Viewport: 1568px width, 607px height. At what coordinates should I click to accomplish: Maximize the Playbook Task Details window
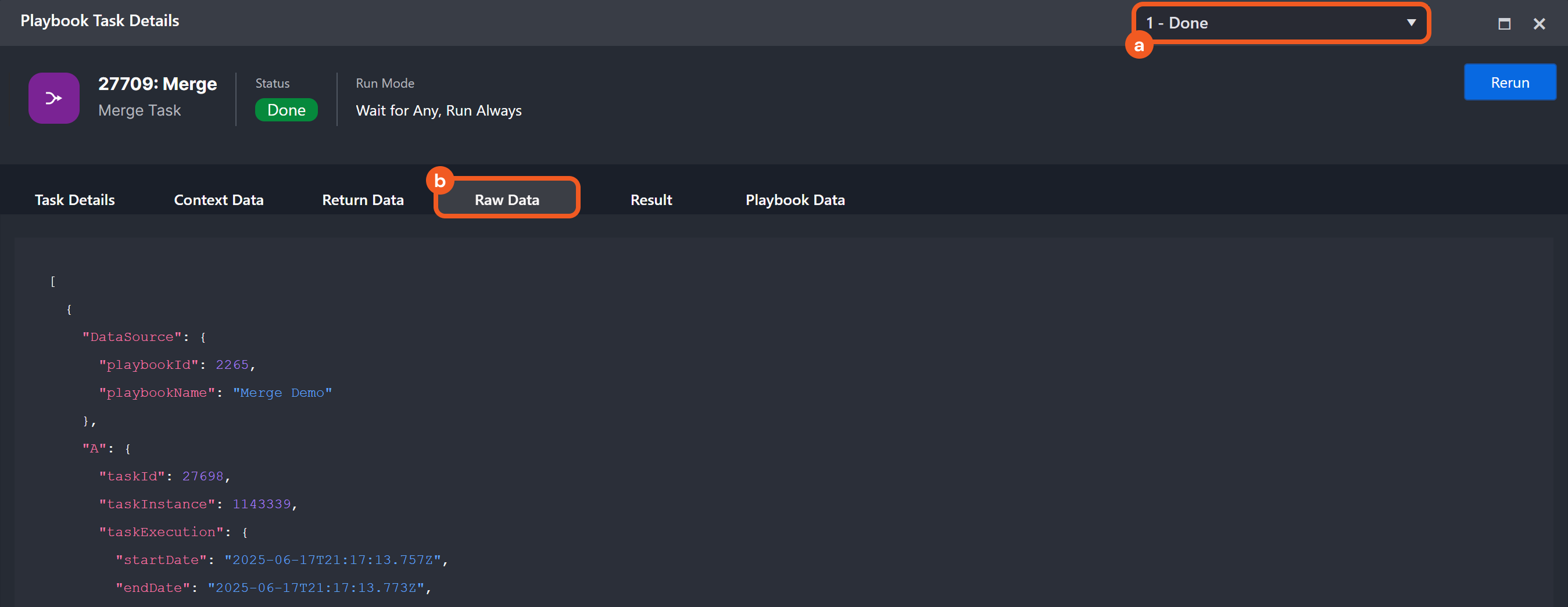pyautogui.click(x=1504, y=24)
